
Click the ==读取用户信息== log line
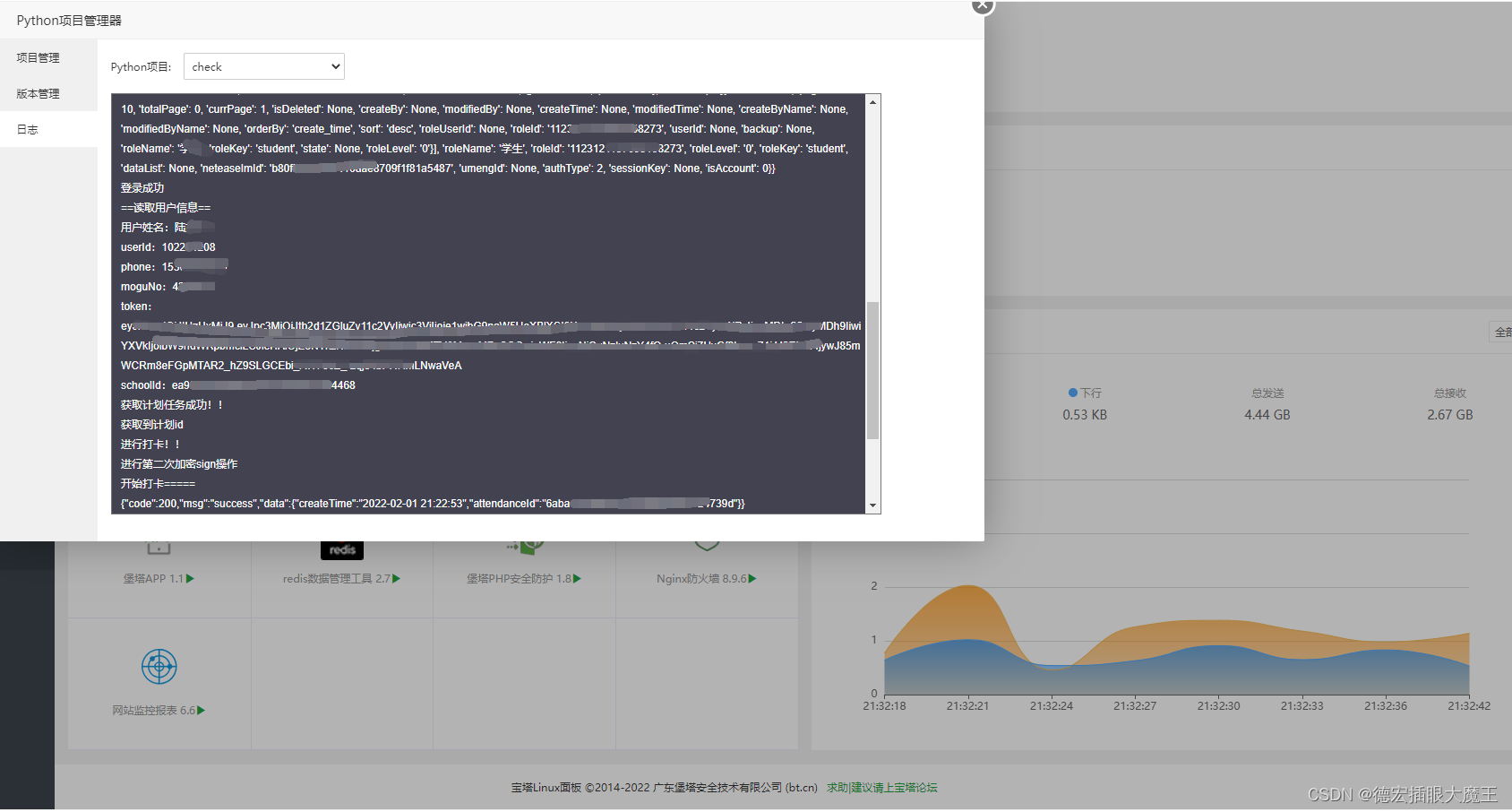tap(166, 207)
